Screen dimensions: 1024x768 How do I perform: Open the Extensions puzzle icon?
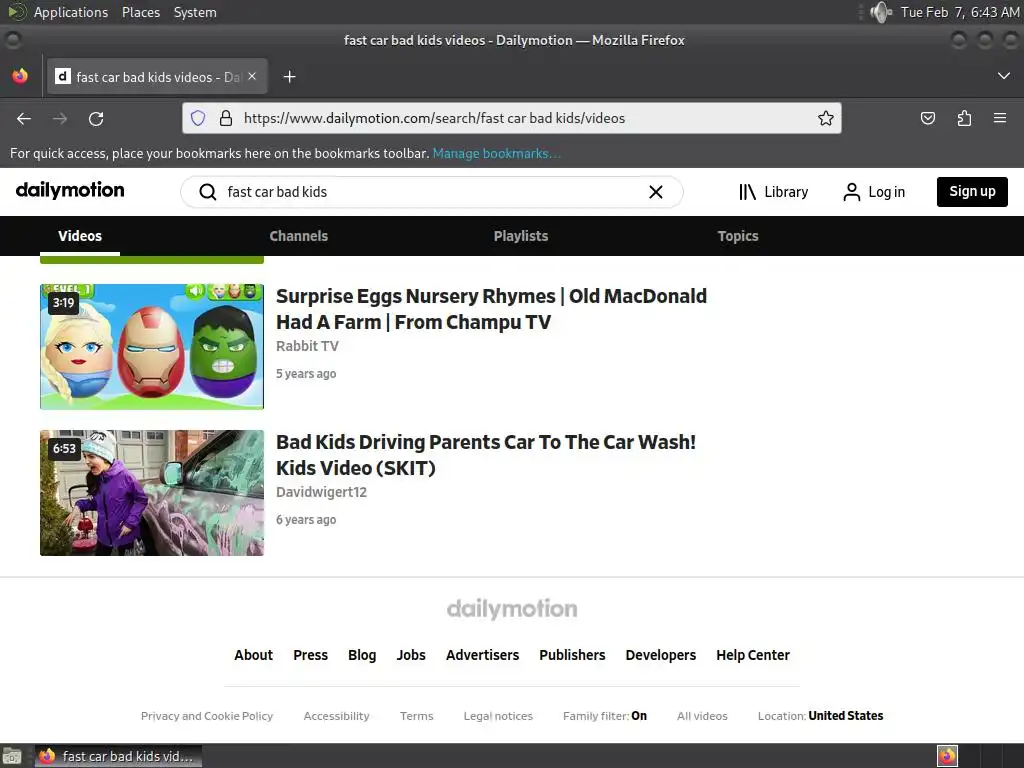[x=964, y=118]
